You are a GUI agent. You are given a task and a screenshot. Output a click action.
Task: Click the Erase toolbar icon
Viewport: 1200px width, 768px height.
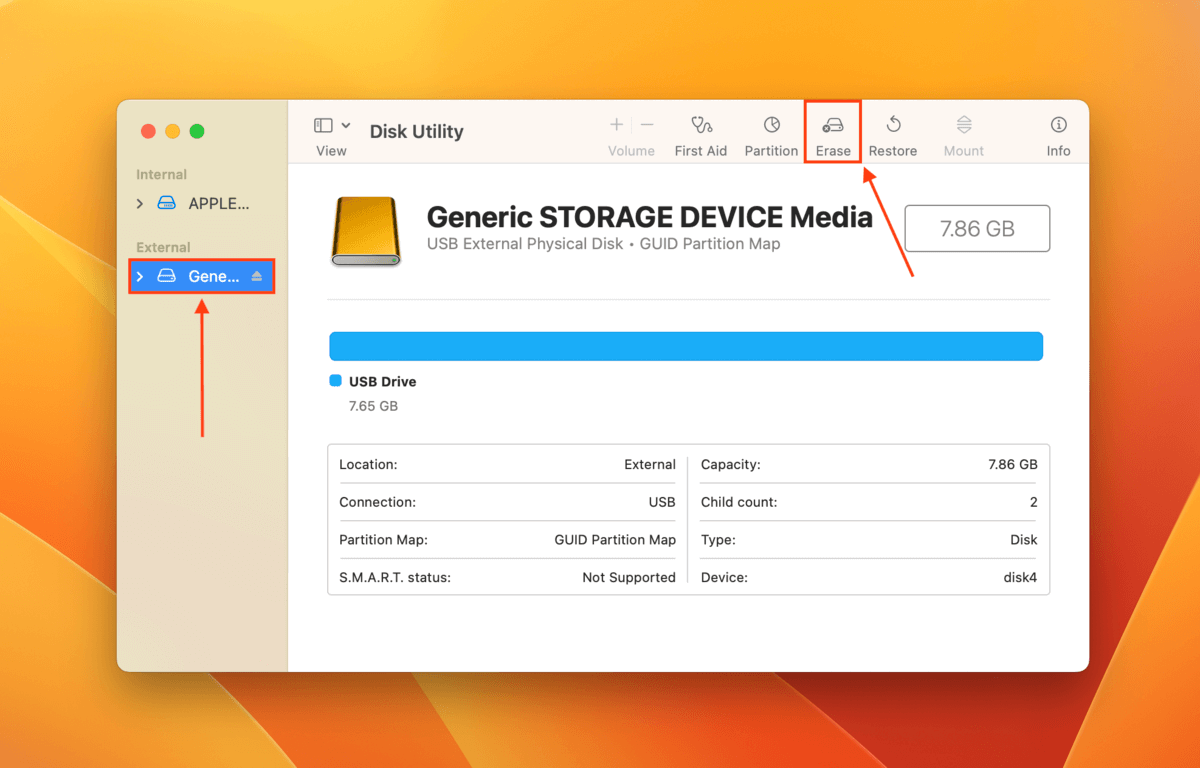click(832, 126)
